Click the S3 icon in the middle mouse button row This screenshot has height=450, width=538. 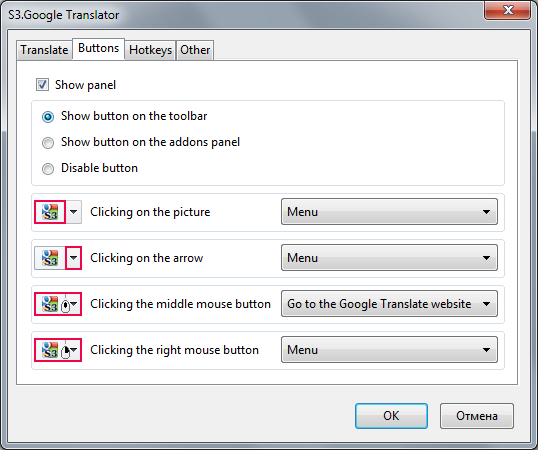click(x=50, y=304)
